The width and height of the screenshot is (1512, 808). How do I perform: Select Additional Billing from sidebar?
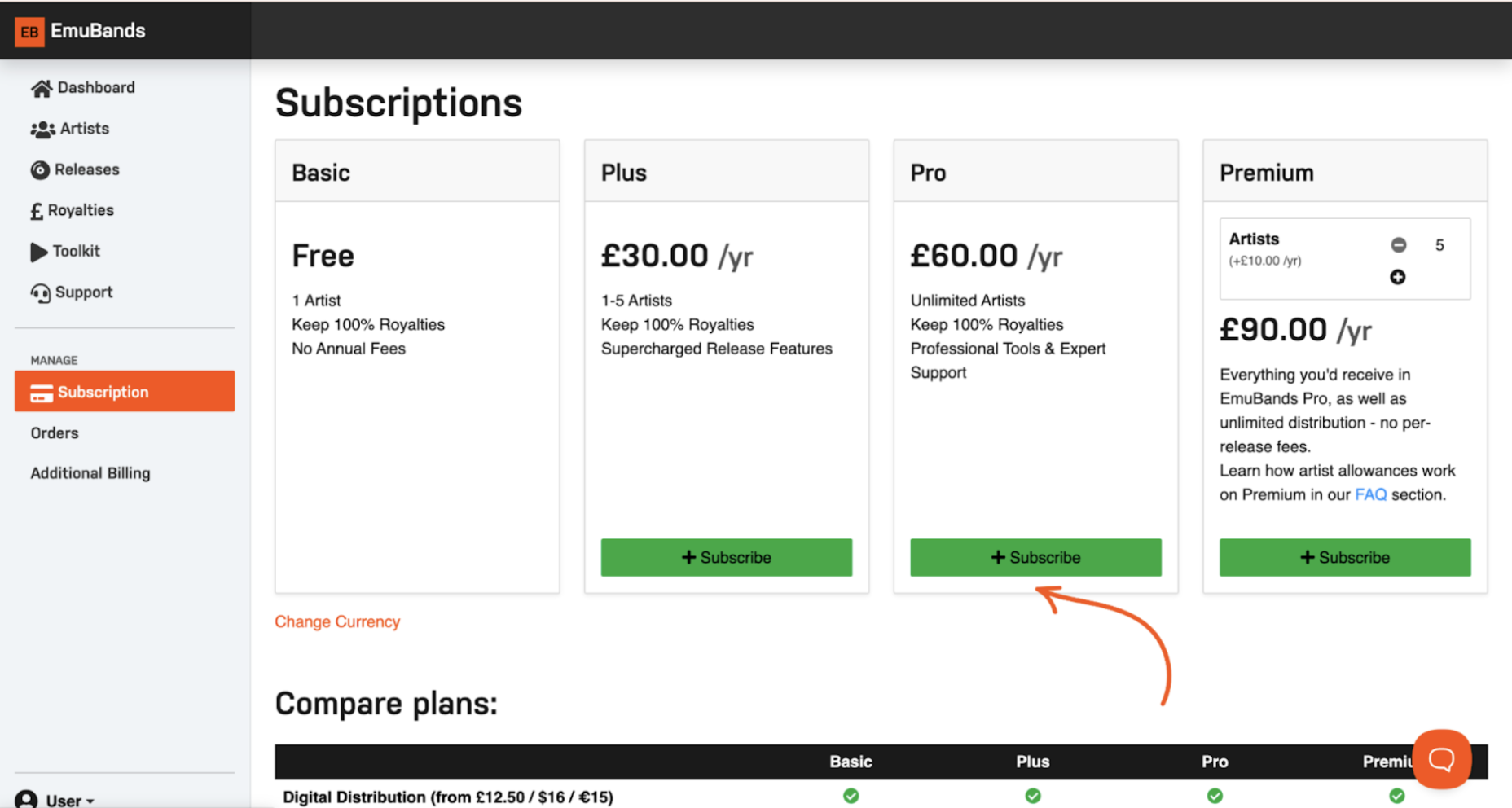tap(90, 472)
